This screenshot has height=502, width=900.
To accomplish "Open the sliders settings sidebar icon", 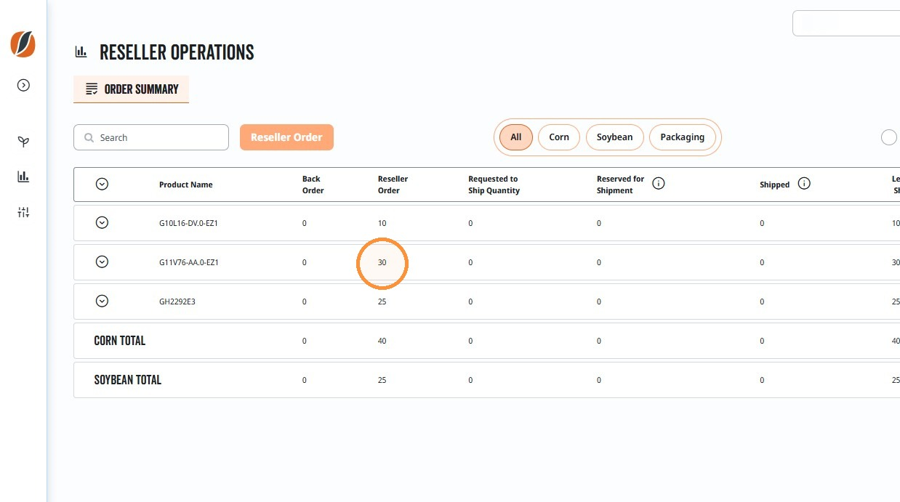I will [x=24, y=212].
